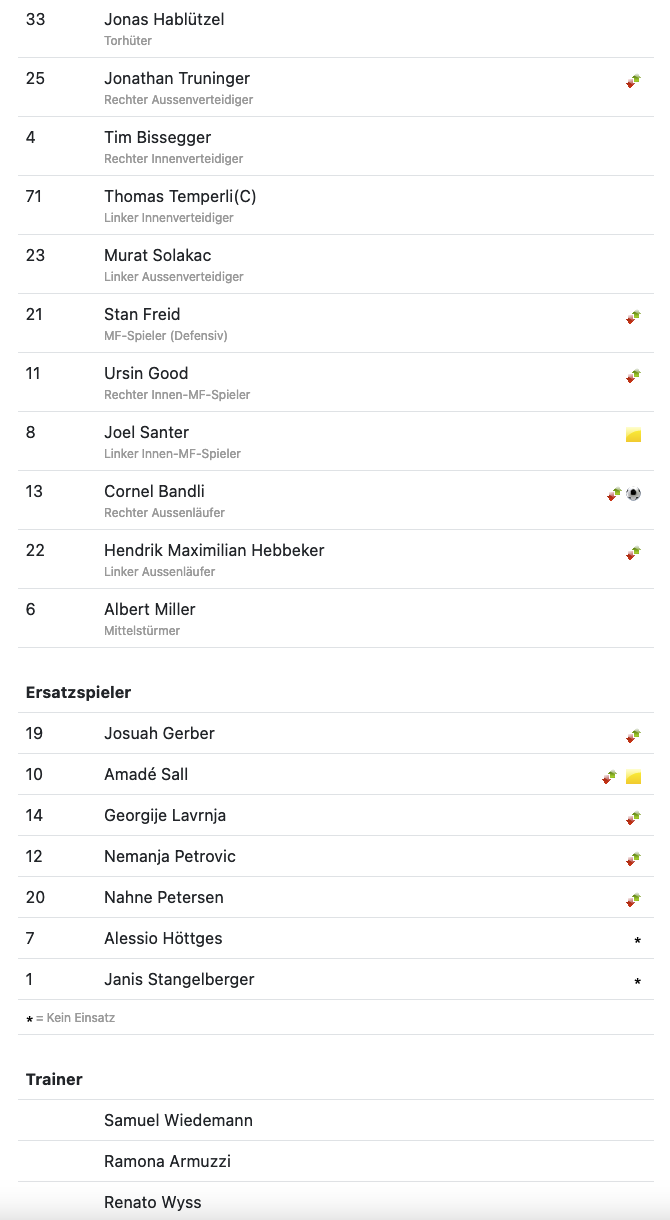Click substitution icon for Georgije Lavrnja
Viewport: 670px width, 1220px height.
tap(633, 818)
